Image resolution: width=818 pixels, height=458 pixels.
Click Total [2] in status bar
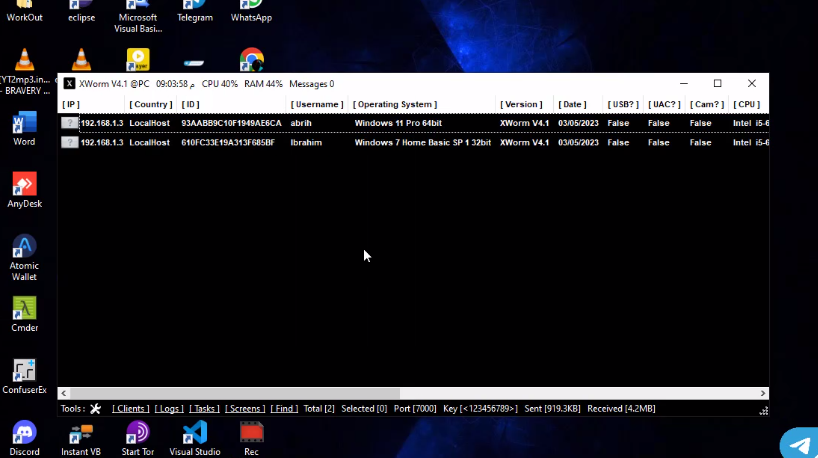319,409
